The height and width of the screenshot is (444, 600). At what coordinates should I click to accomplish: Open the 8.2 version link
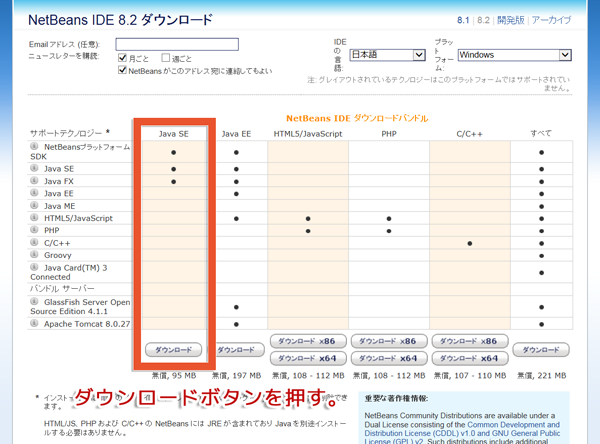[x=483, y=20]
